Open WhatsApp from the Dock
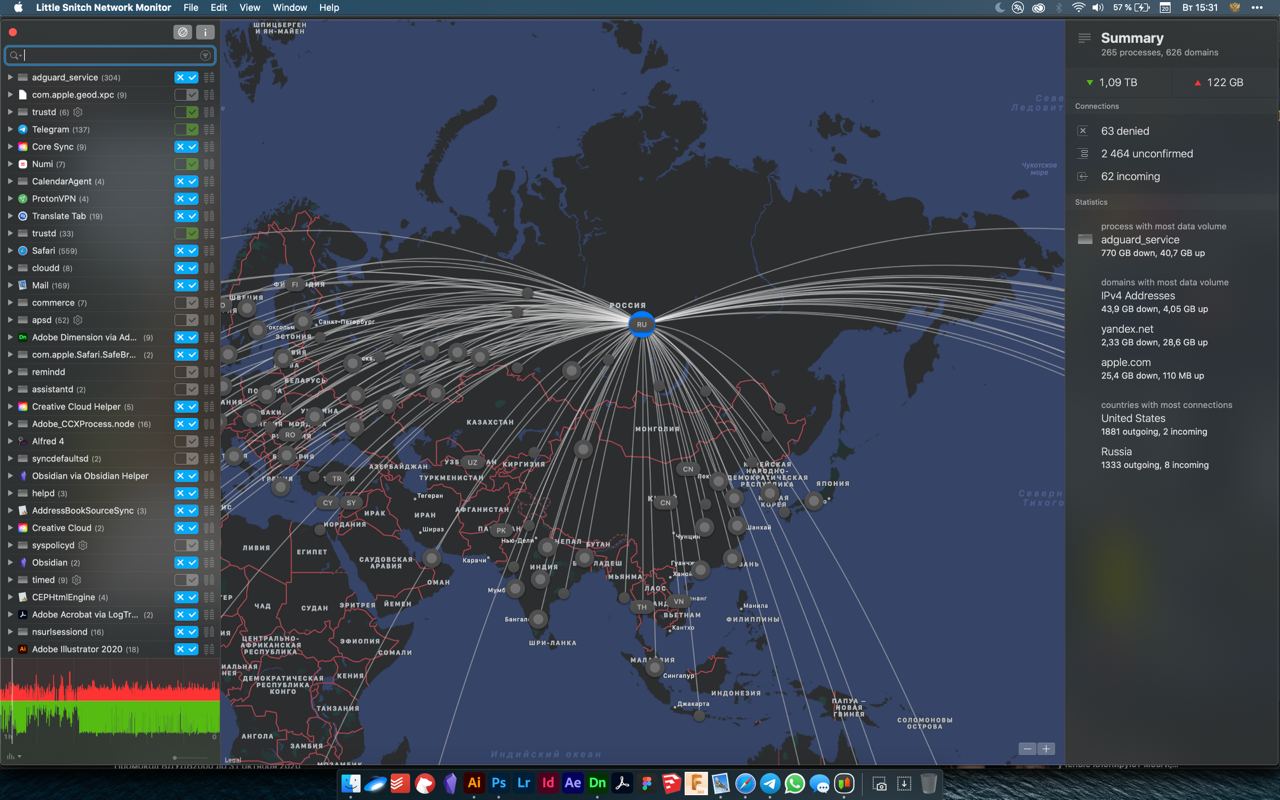This screenshot has height=800, width=1280. [x=795, y=784]
